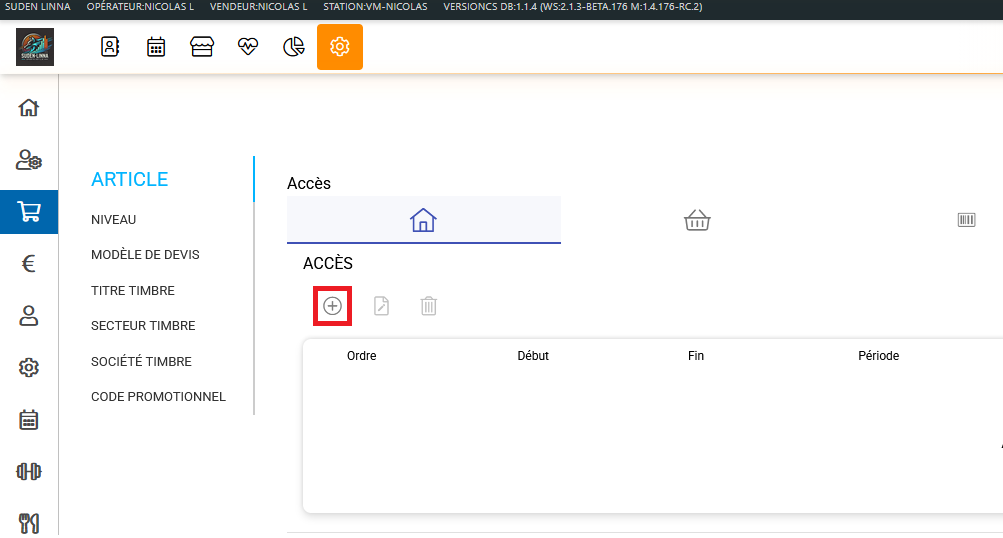Click the delete access trash icon
This screenshot has width=1003, height=538.
[x=428, y=306]
